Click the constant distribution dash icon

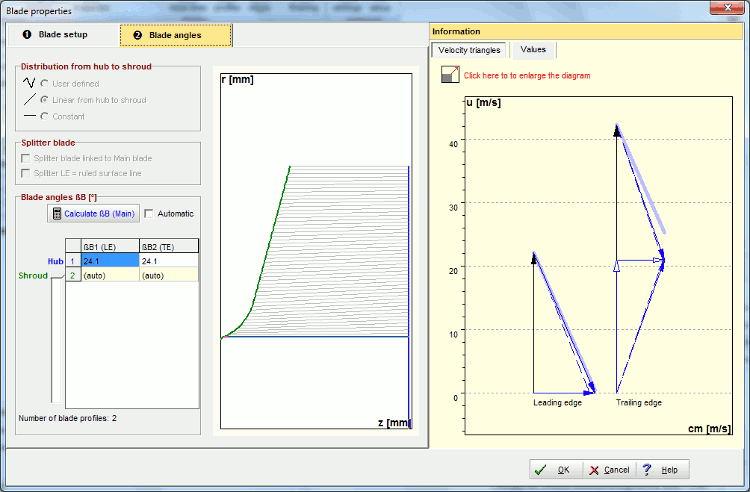[x=30, y=116]
